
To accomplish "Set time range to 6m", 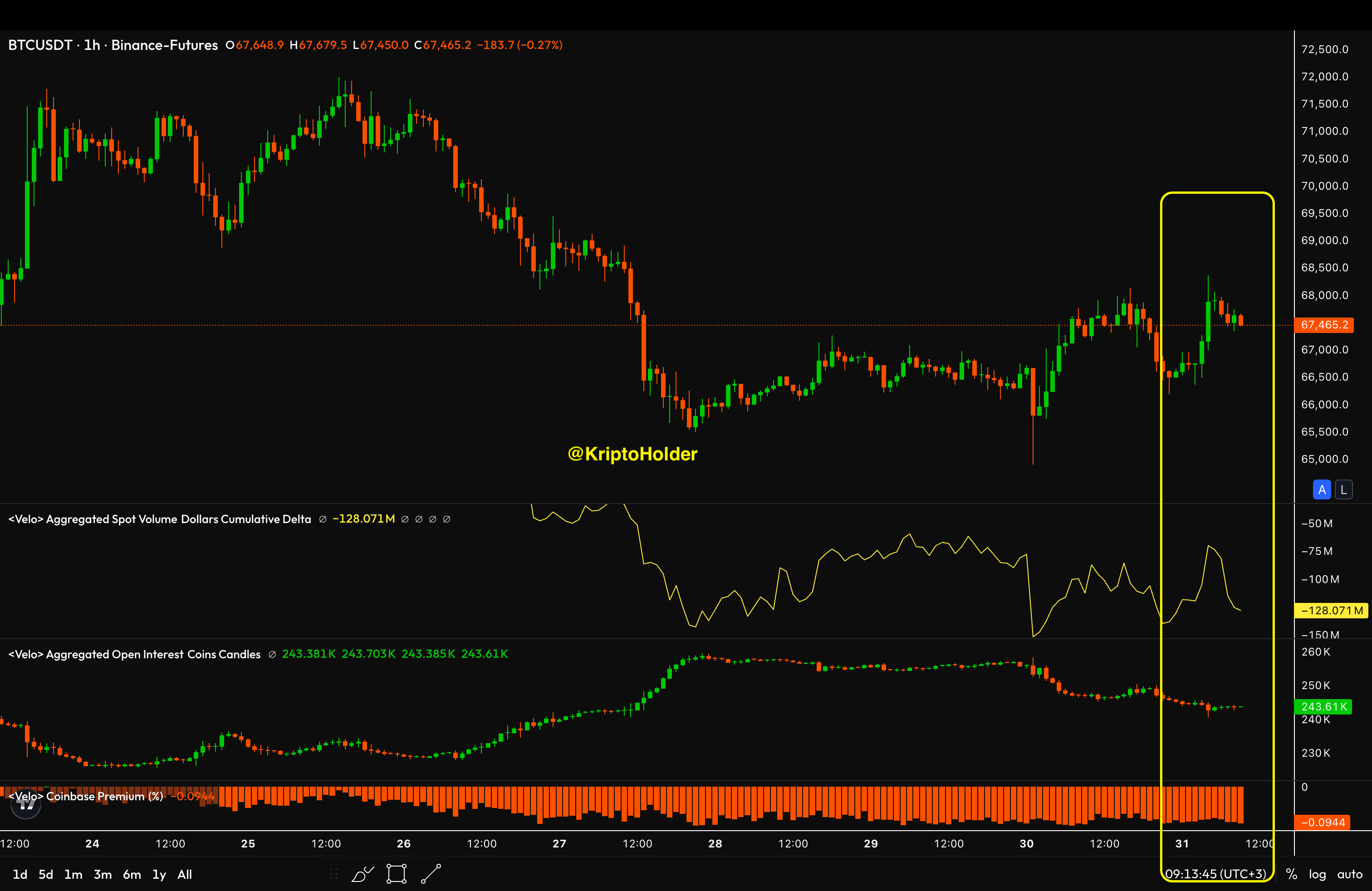I will click(132, 874).
